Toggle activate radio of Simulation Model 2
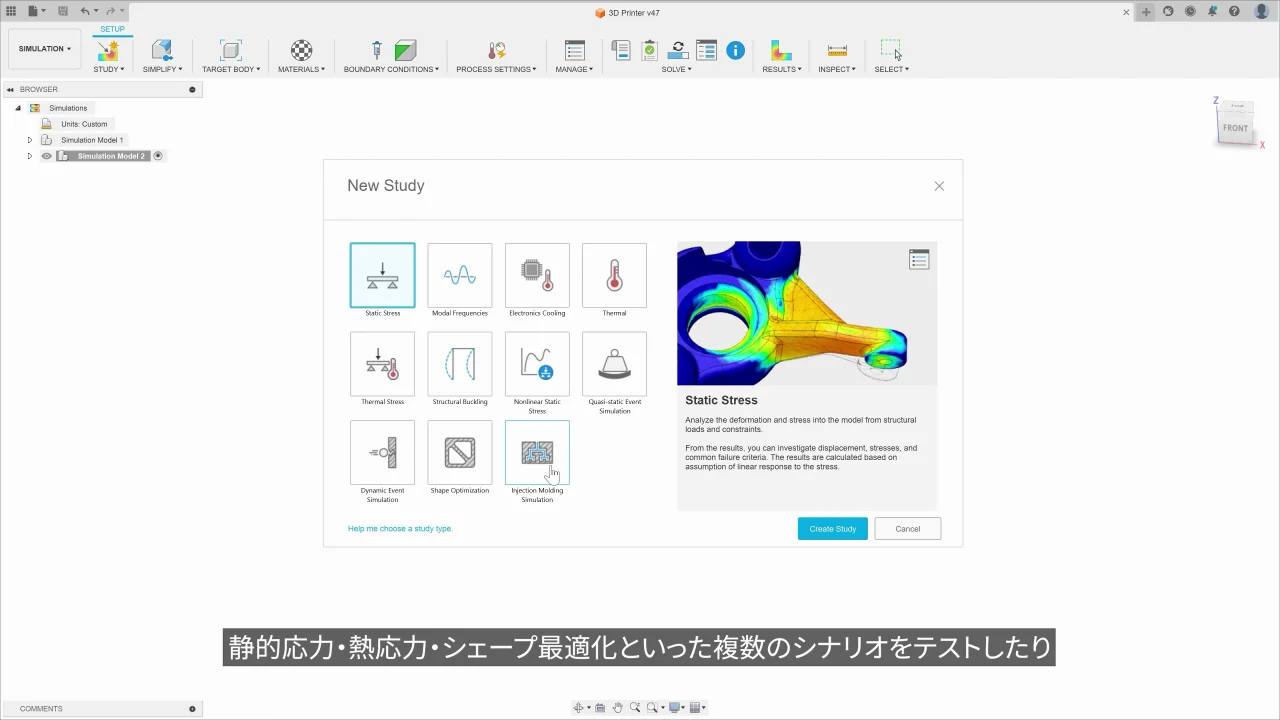Screen dimensions: 1280x720 point(158,156)
